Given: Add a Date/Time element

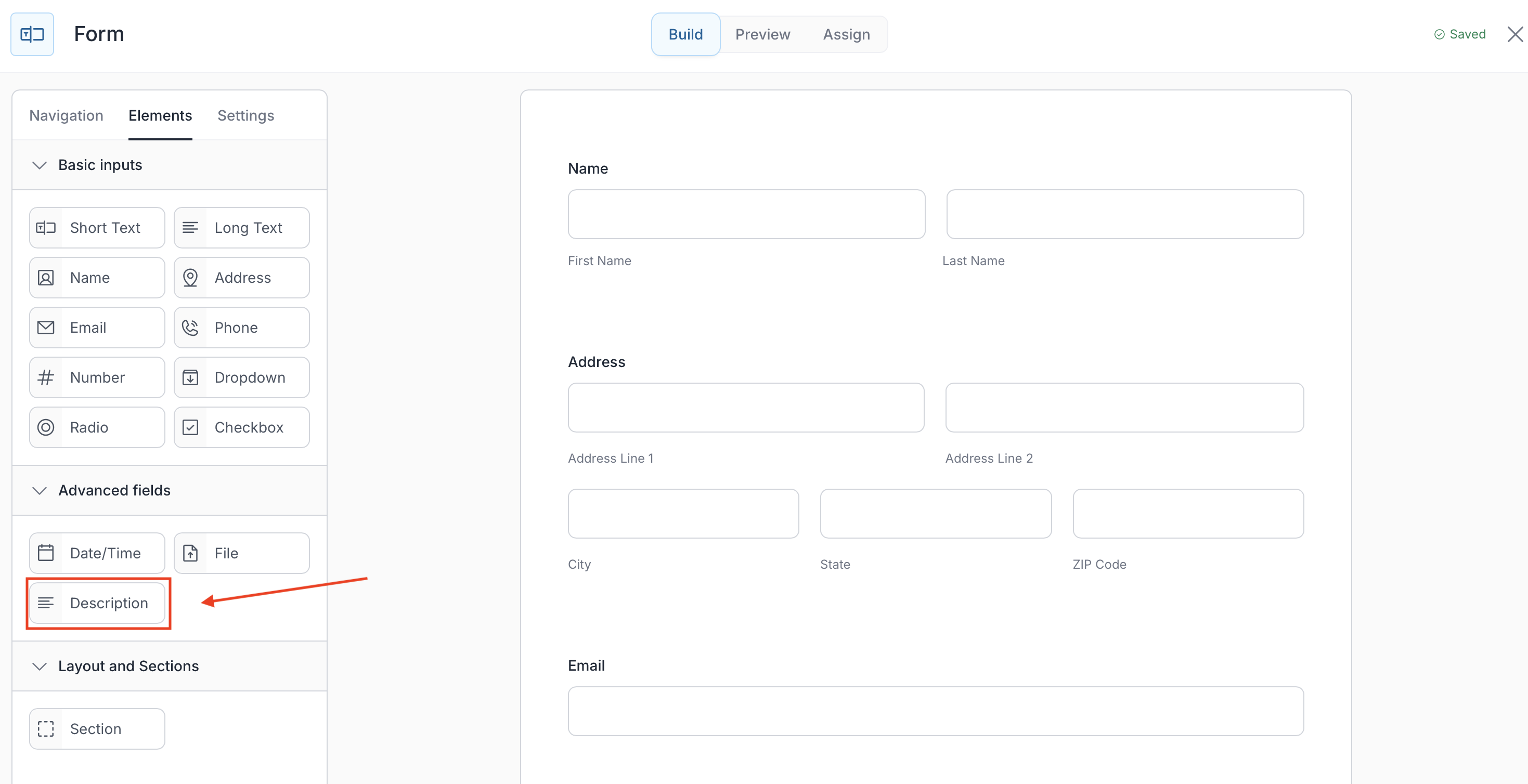Looking at the screenshot, I should (x=97, y=553).
